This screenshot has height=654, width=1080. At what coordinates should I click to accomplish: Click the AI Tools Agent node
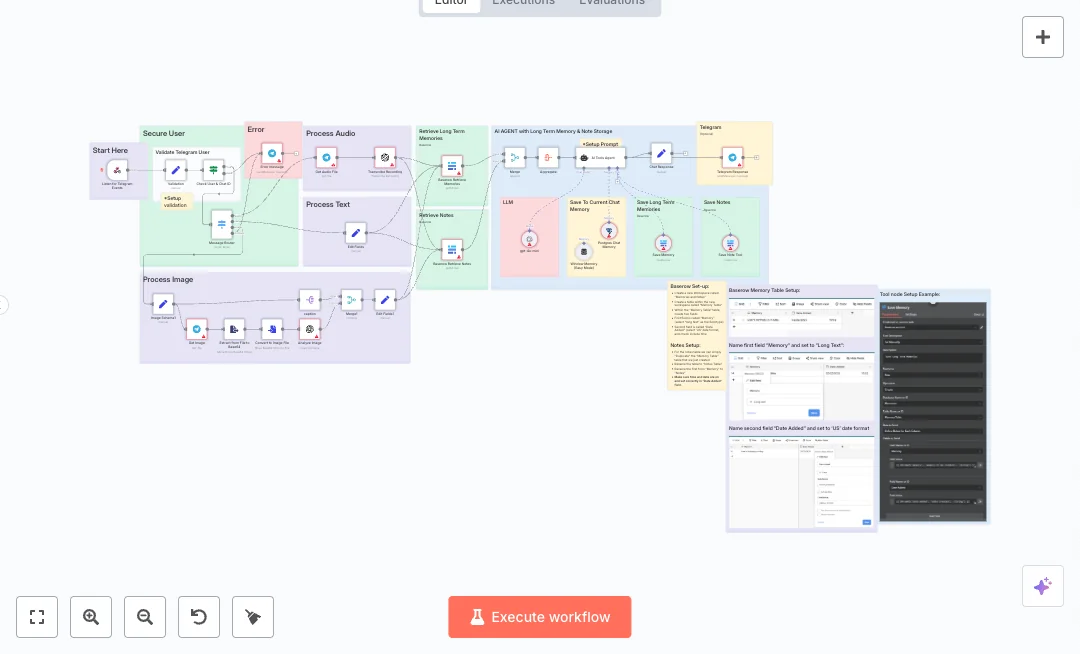tap(601, 157)
